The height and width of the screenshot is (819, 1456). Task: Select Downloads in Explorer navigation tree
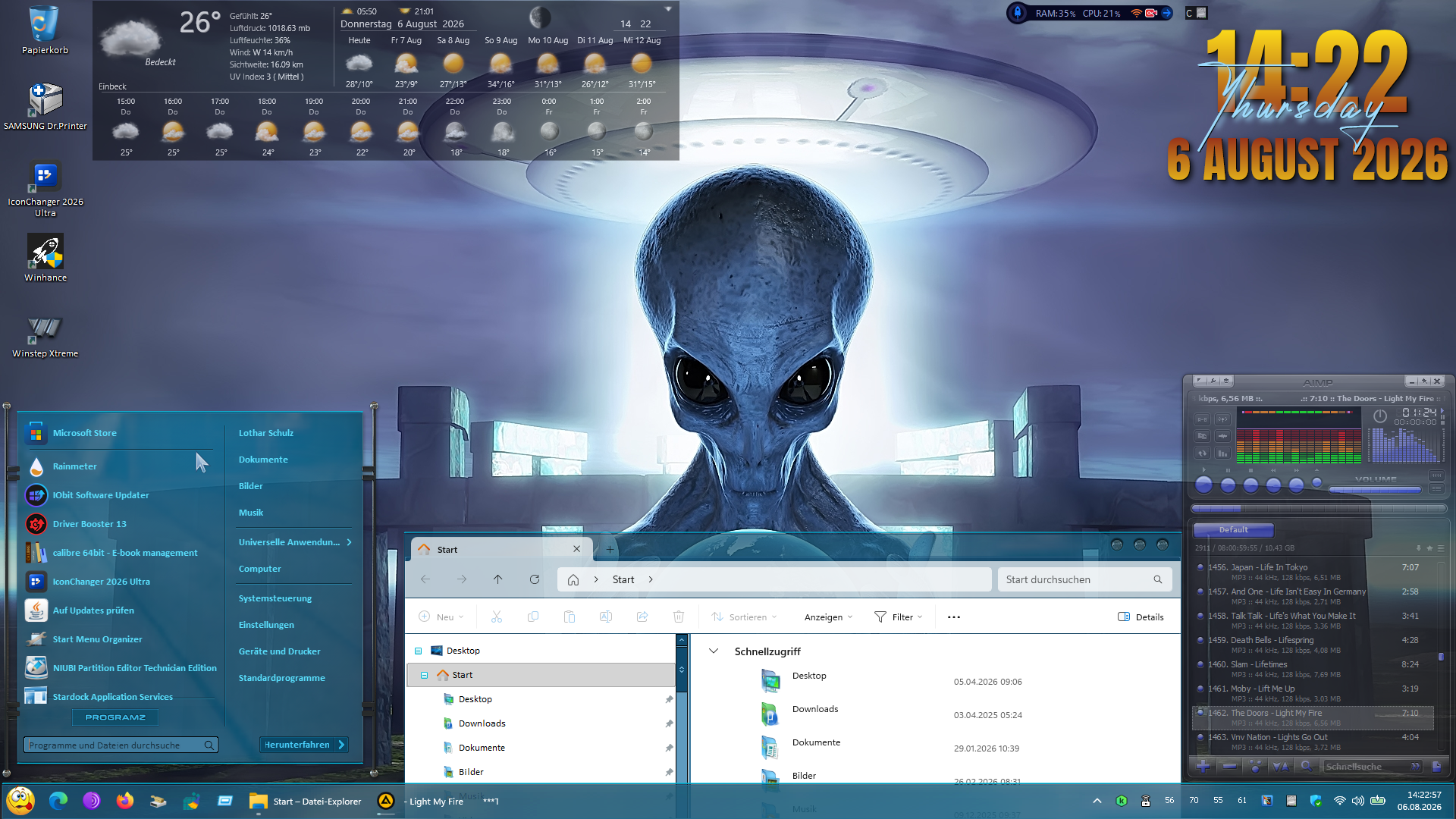[482, 723]
